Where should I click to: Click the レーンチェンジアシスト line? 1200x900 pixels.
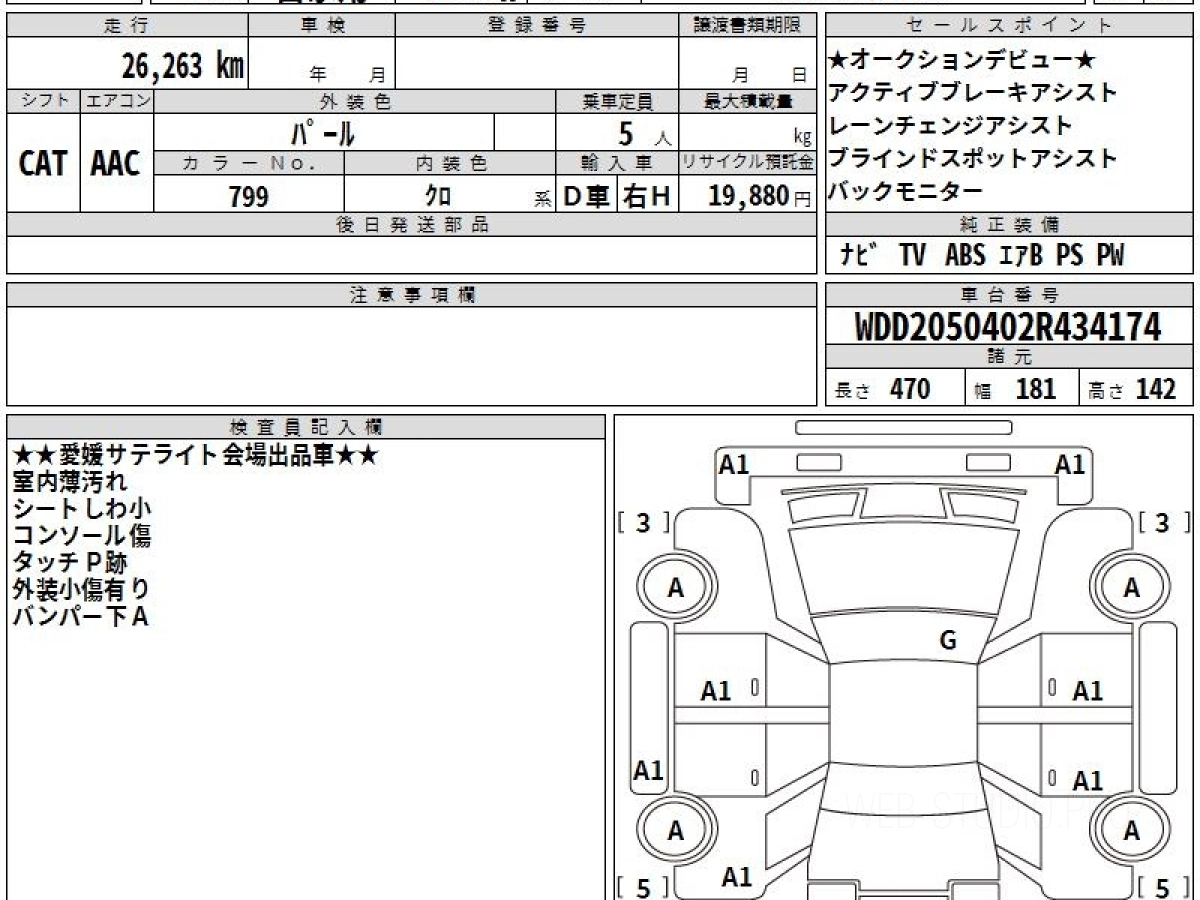950,126
